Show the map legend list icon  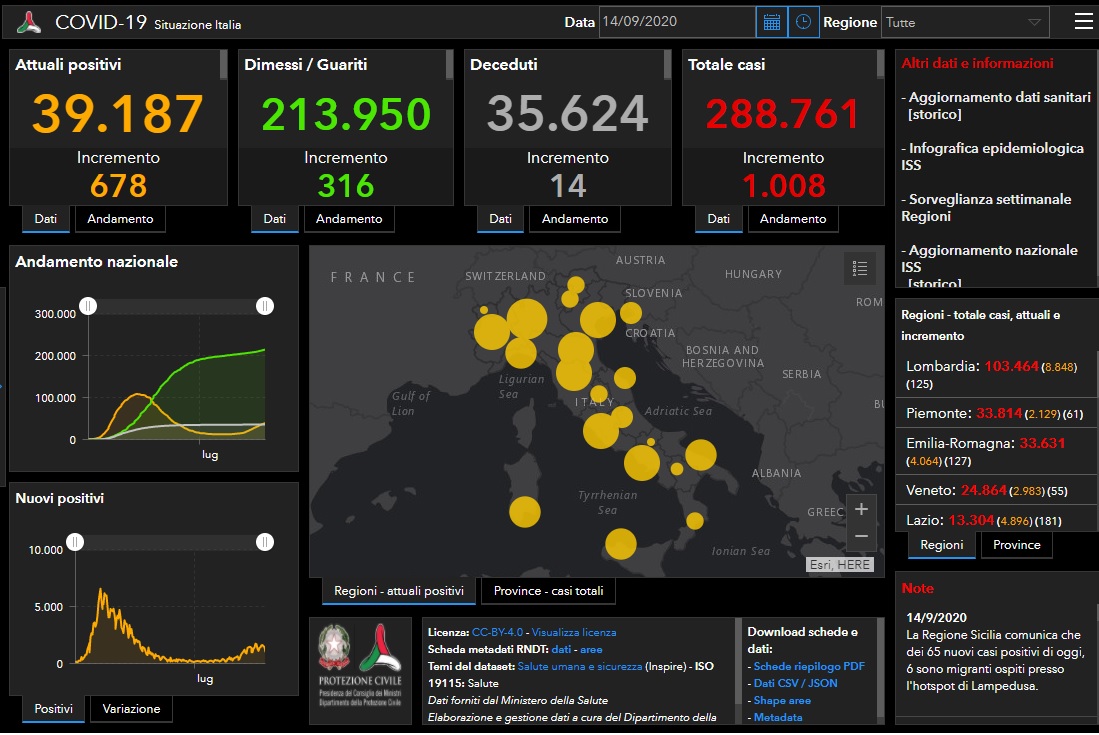click(860, 268)
